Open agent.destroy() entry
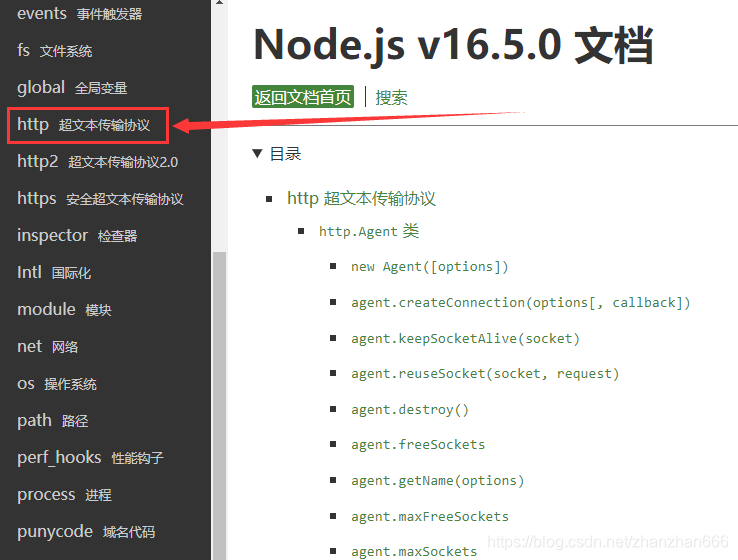Viewport: 738px width, 560px height. click(409, 409)
